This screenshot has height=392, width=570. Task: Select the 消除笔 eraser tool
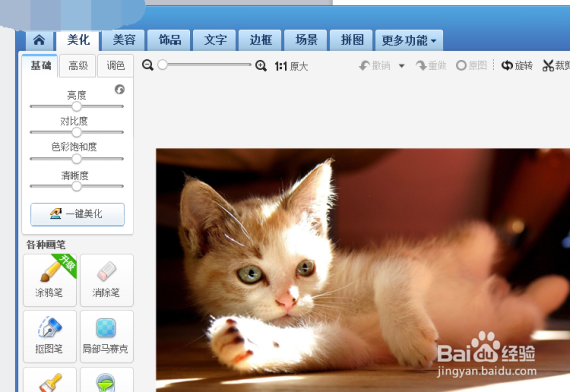pyautogui.click(x=107, y=280)
